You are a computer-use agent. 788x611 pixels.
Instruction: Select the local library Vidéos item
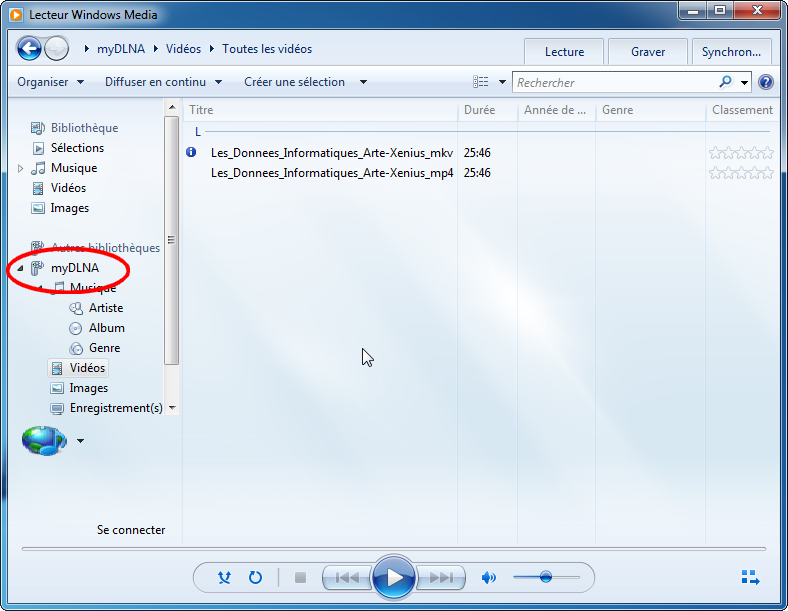click(x=68, y=188)
